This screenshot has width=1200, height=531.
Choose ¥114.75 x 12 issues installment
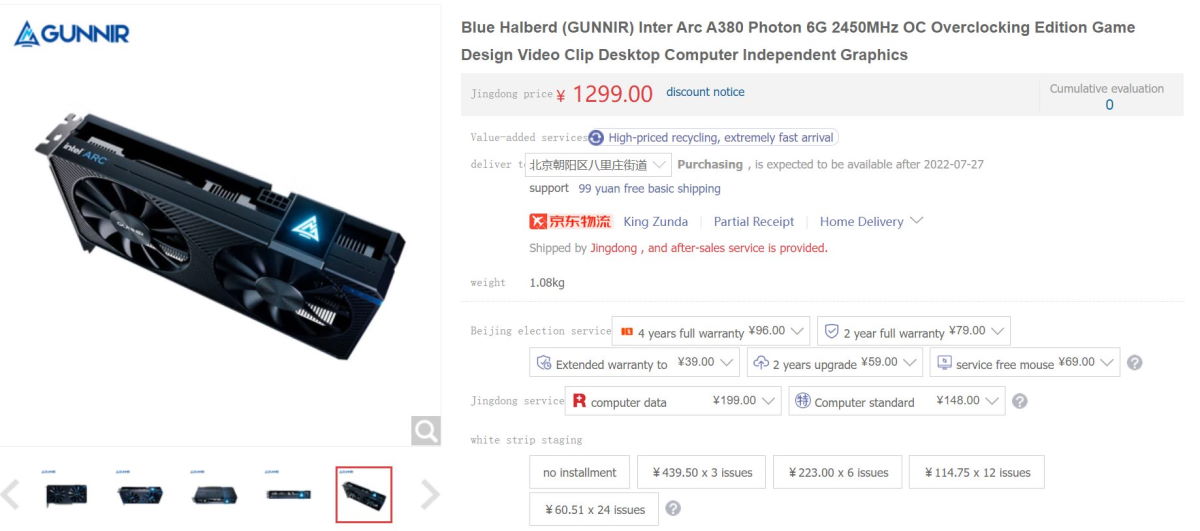coord(977,472)
